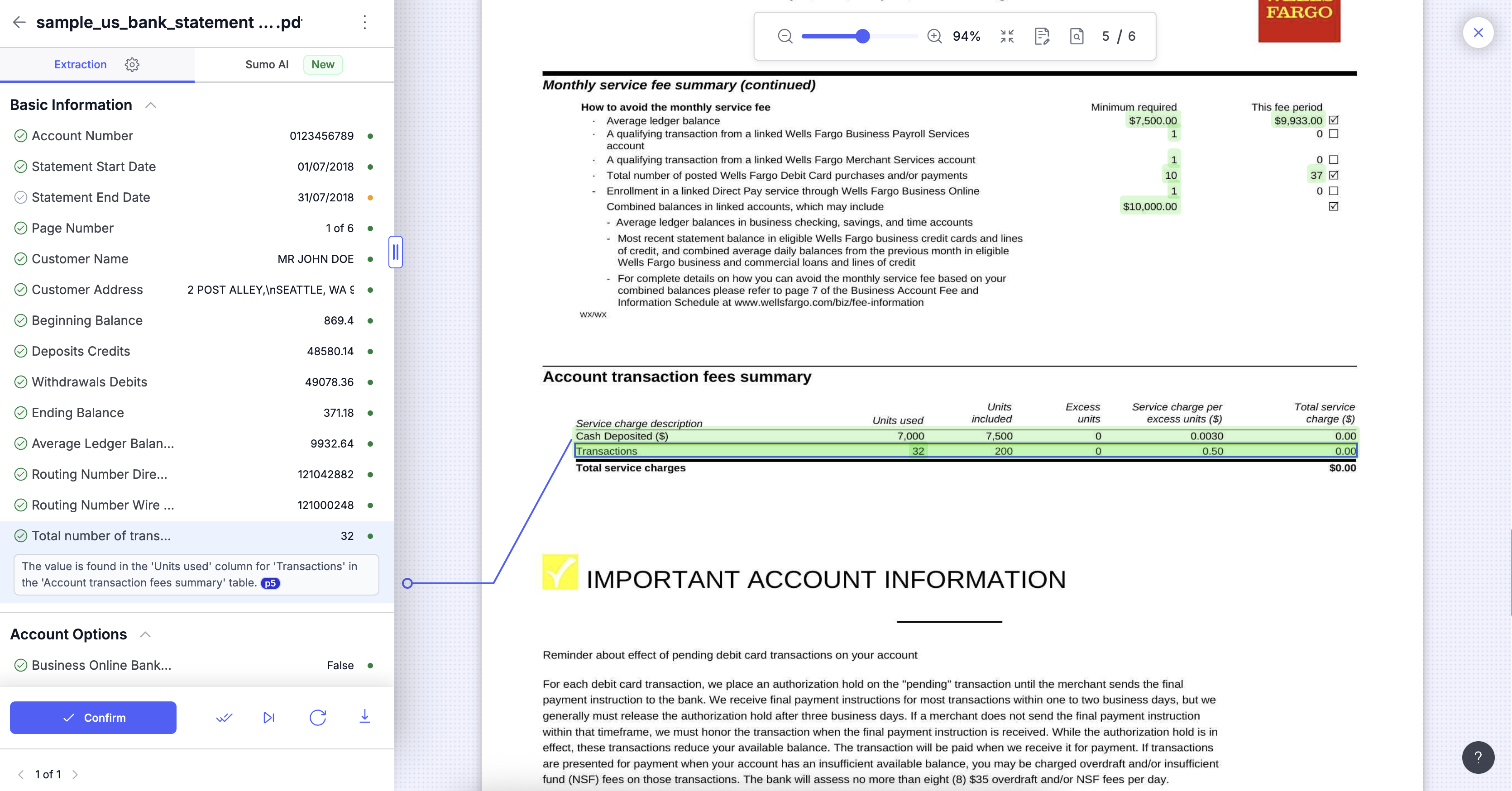Click the double-check approve all icon
Image resolution: width=1512 pixels, height=791 pixels.
click(224, 717)
